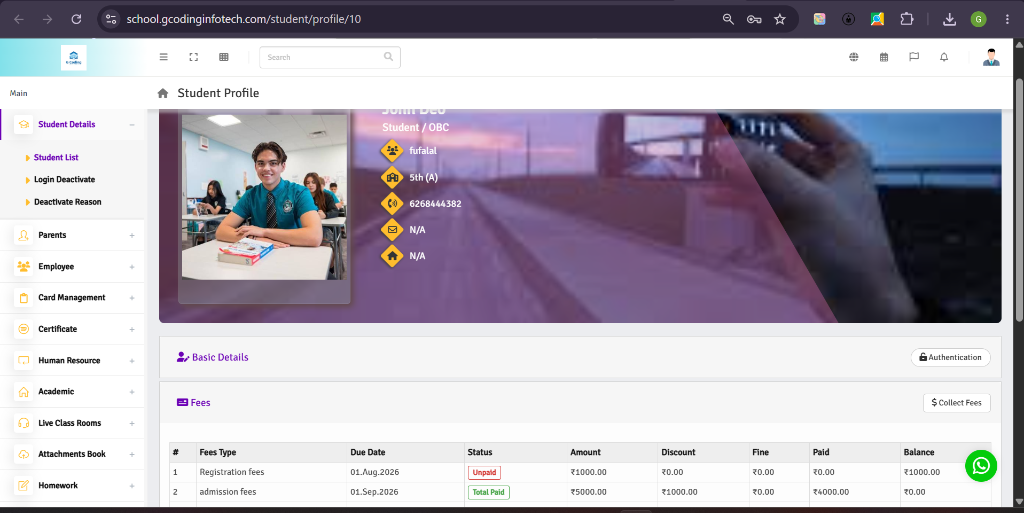
Task: Toggle the hamburger sidebar menu icon
Action: click(x=164, y=57)
